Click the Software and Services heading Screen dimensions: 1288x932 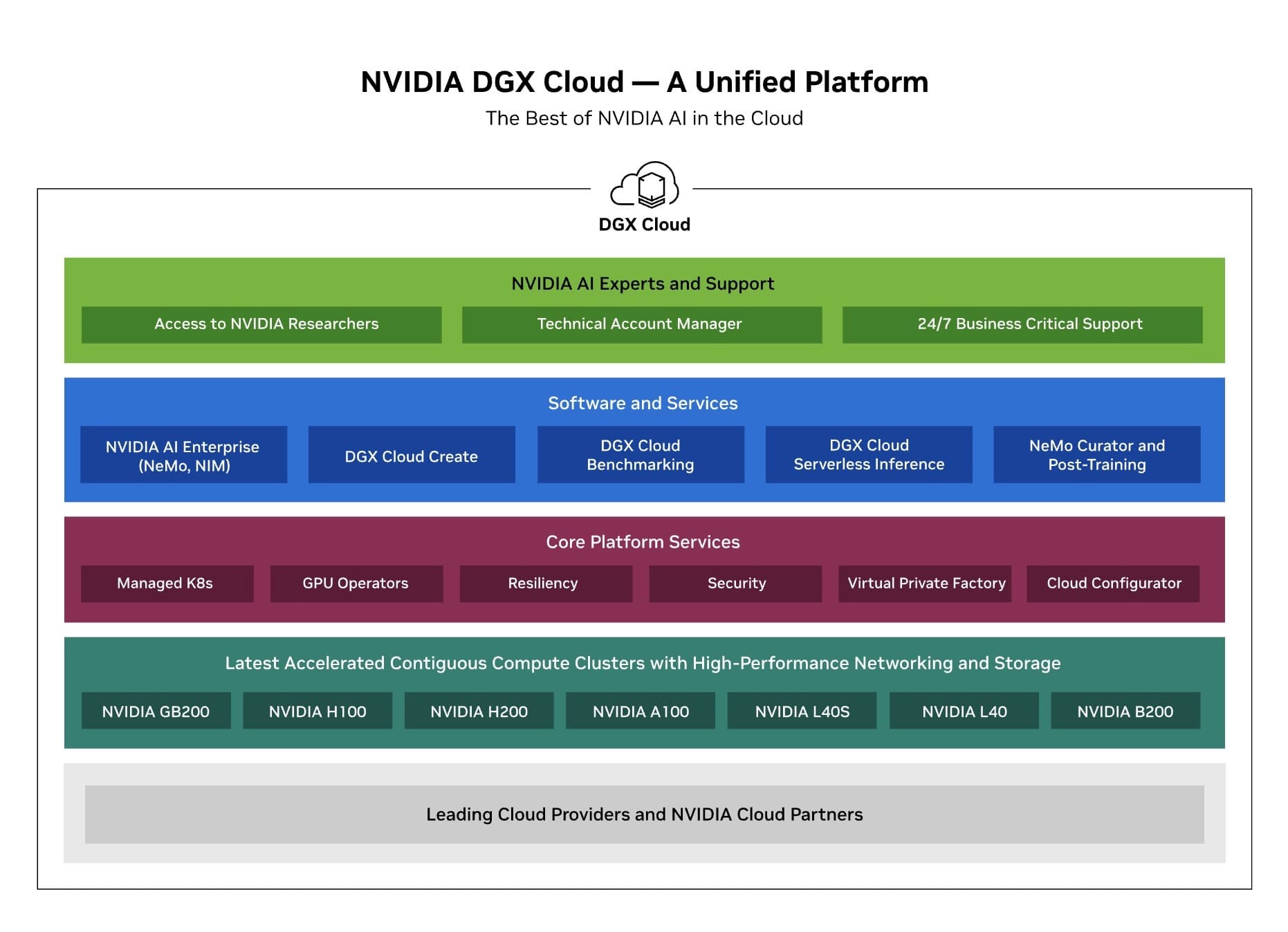643,403
